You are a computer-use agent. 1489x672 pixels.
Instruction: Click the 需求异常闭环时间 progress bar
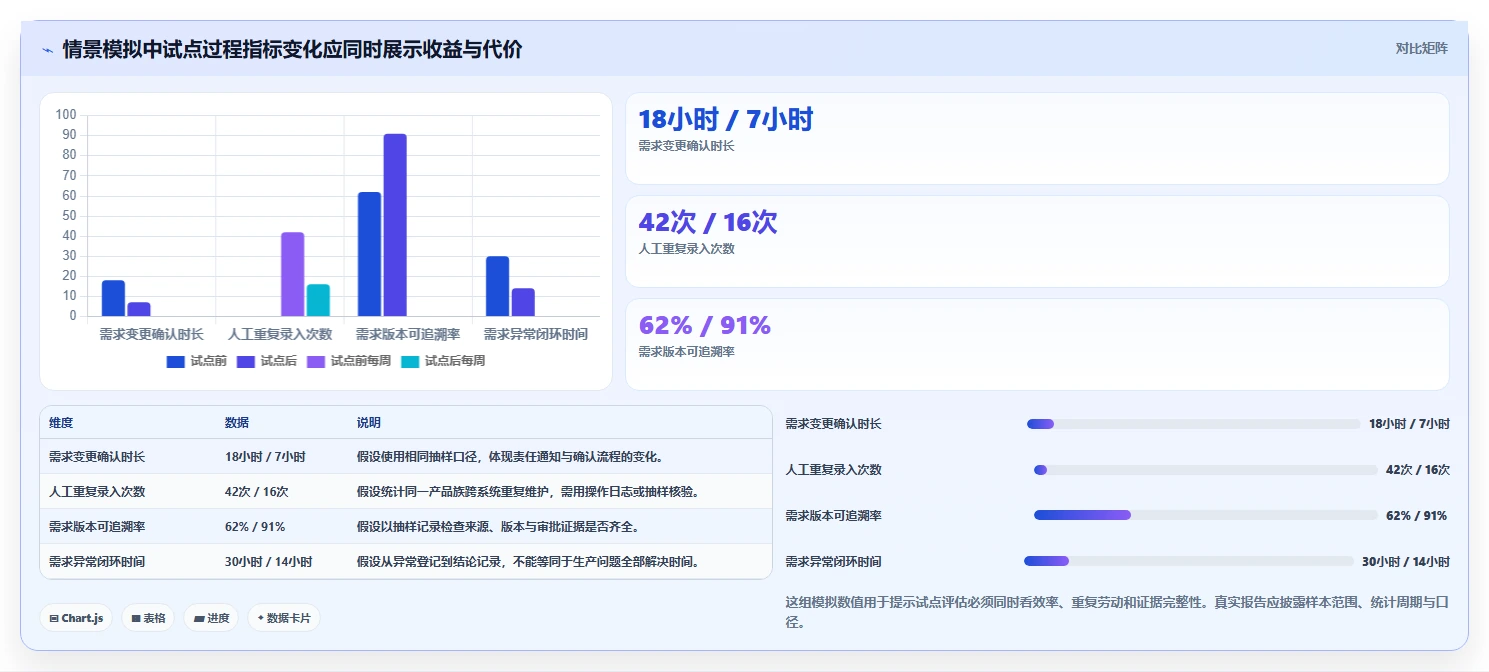[x=1189, y=561]
